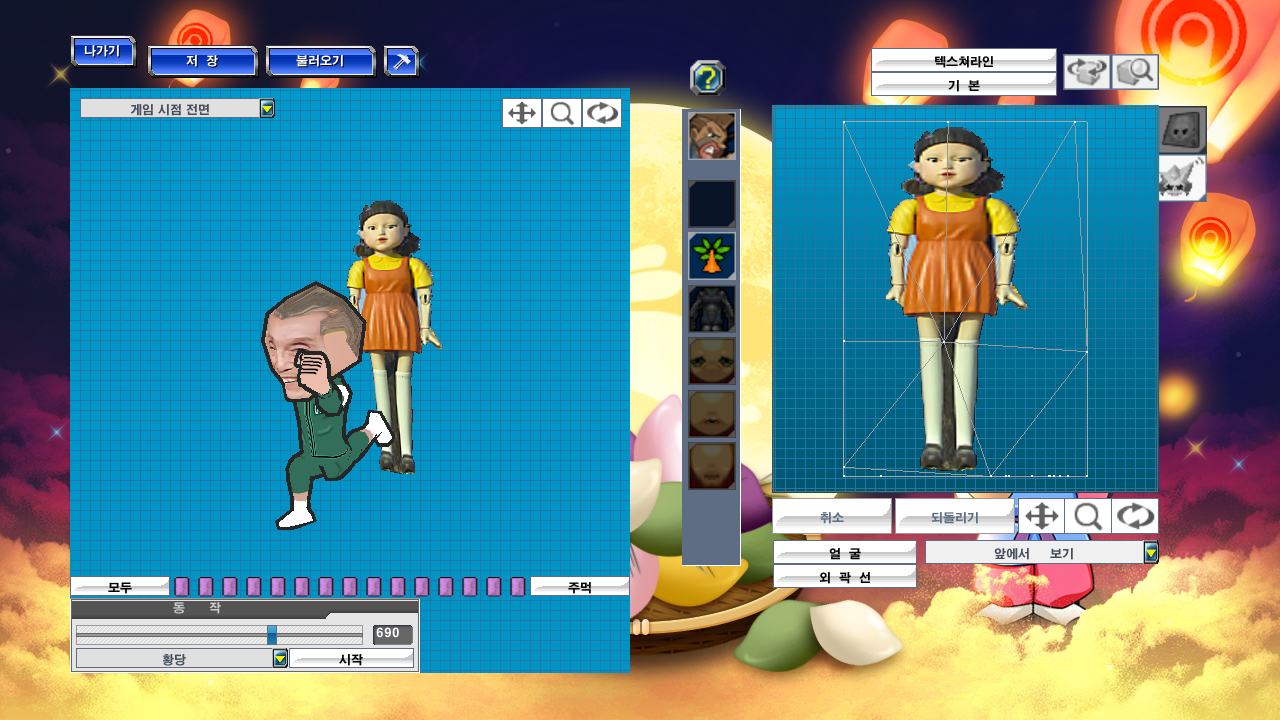The image size is (1280, 720).
Task: Select the second doll face thumbnail below the robot body thumbnail
Action: click(711, 414)
